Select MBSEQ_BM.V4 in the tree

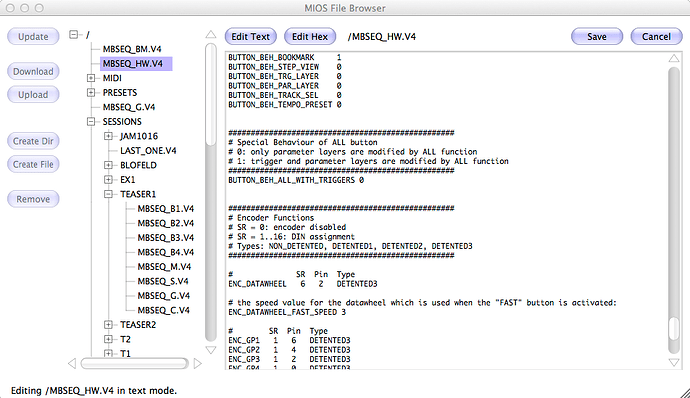tap(132, 49)
